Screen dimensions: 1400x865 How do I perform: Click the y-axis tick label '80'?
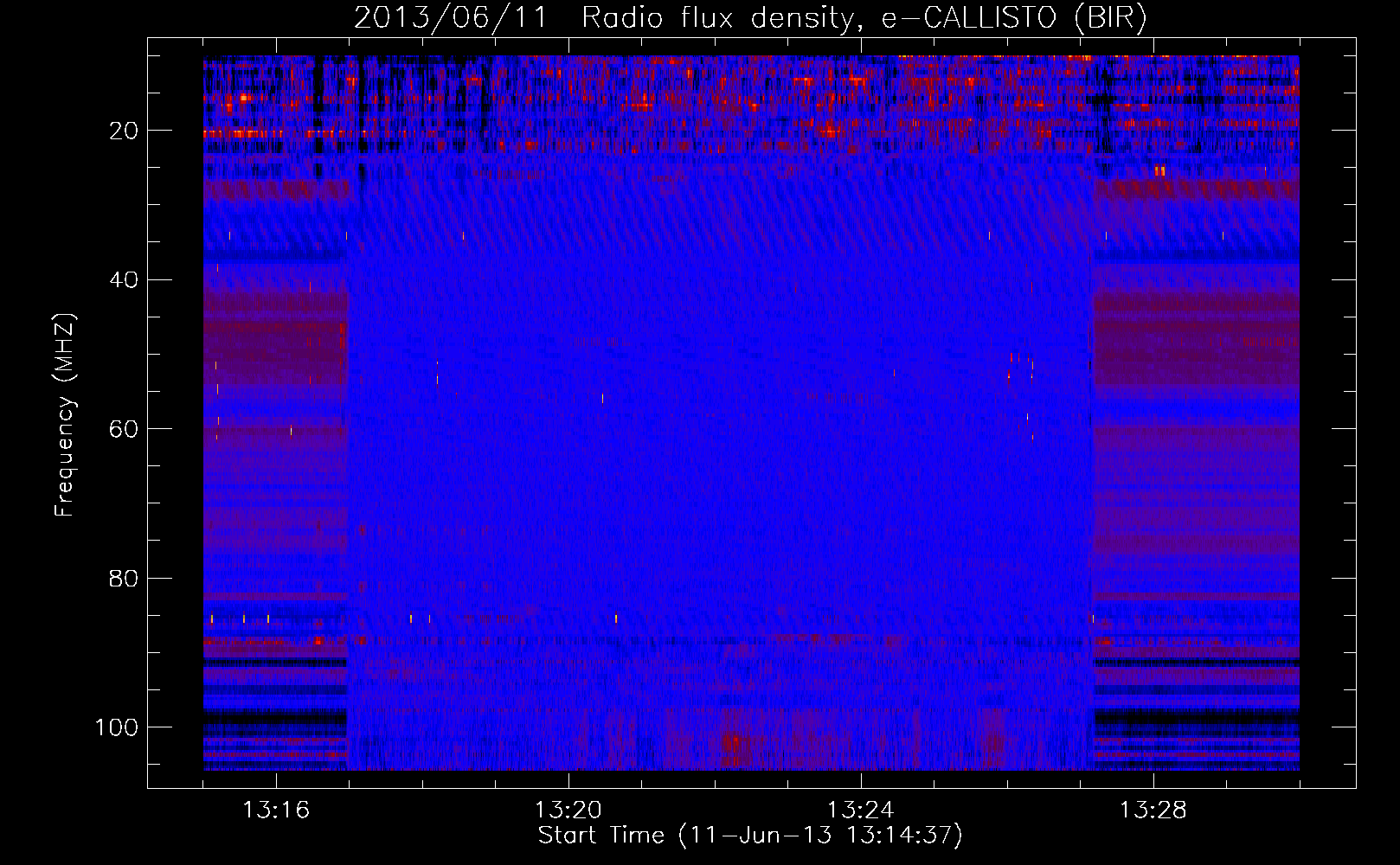coord(124,579)
